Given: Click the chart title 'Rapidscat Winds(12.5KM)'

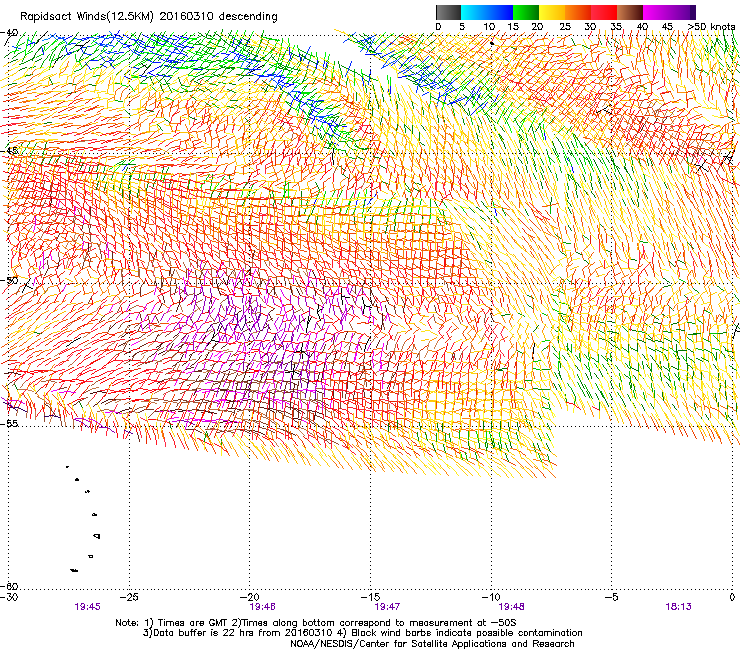Looking at the screenshot, I should pos(87,17).
